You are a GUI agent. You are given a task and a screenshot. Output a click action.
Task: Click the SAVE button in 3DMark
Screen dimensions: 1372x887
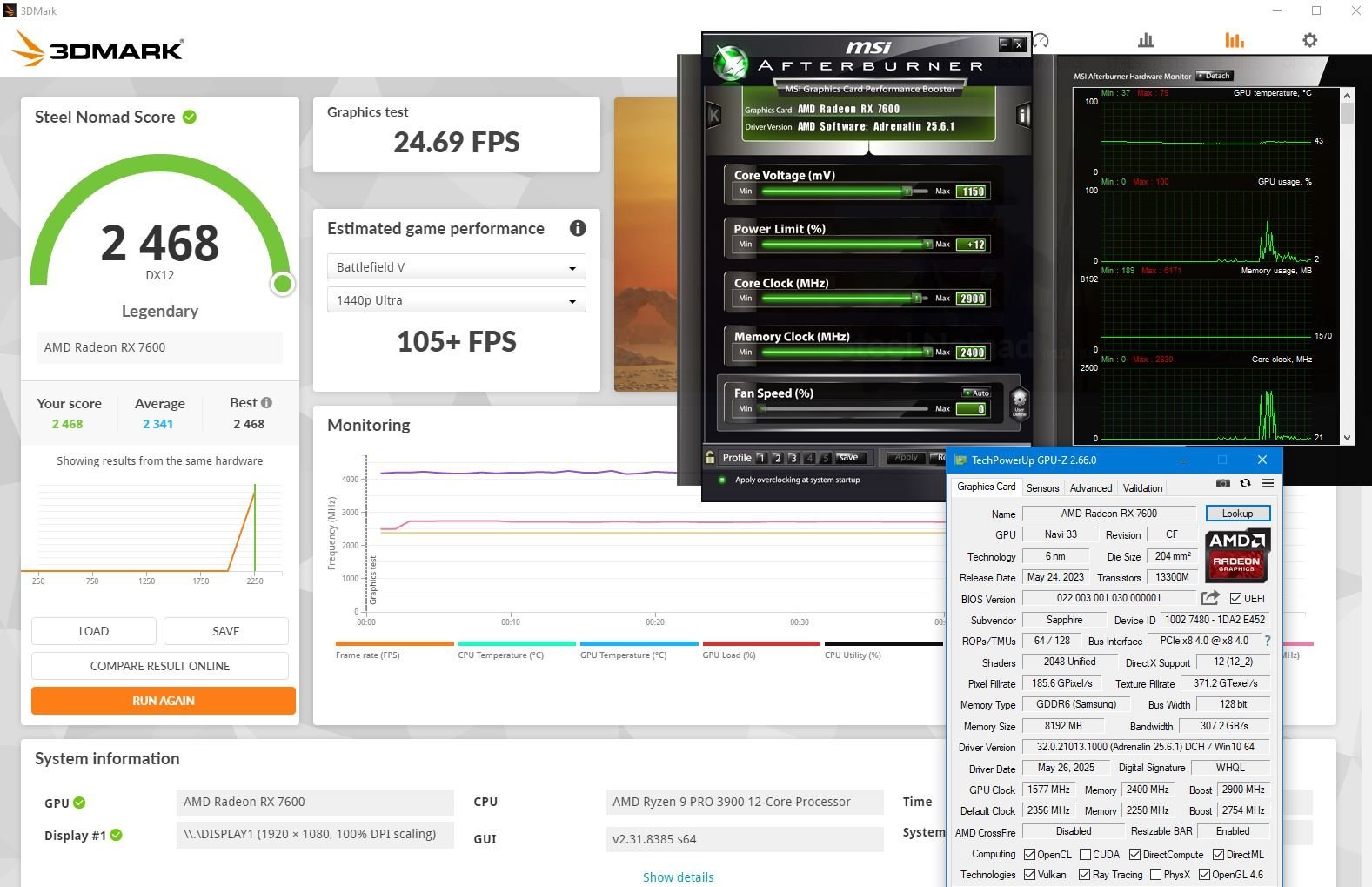[226, 631]
